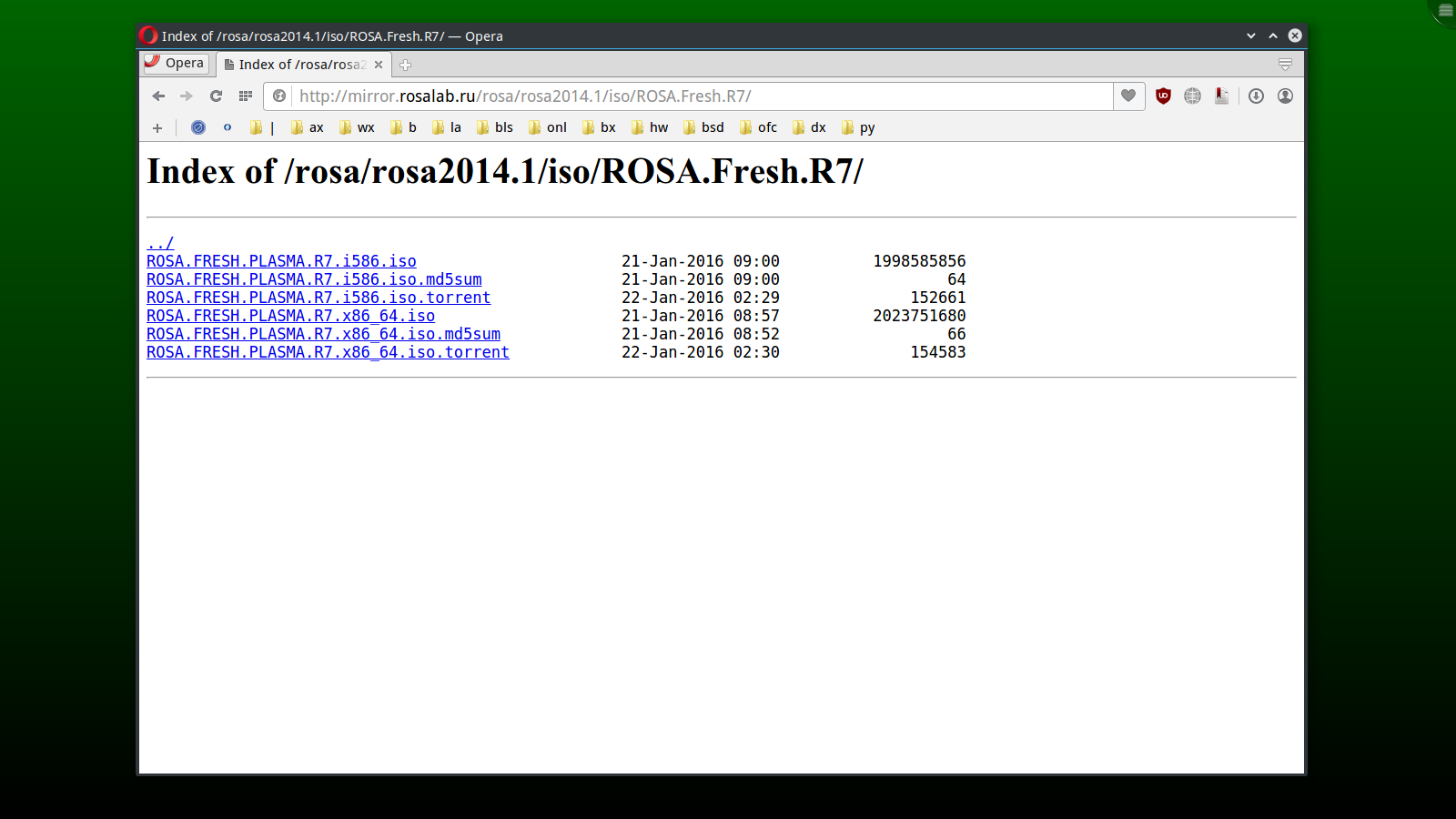The height and width of the screenshot is (819, 1456).
Task: Click the file size 1998585856
Action: tap(919, 261)
